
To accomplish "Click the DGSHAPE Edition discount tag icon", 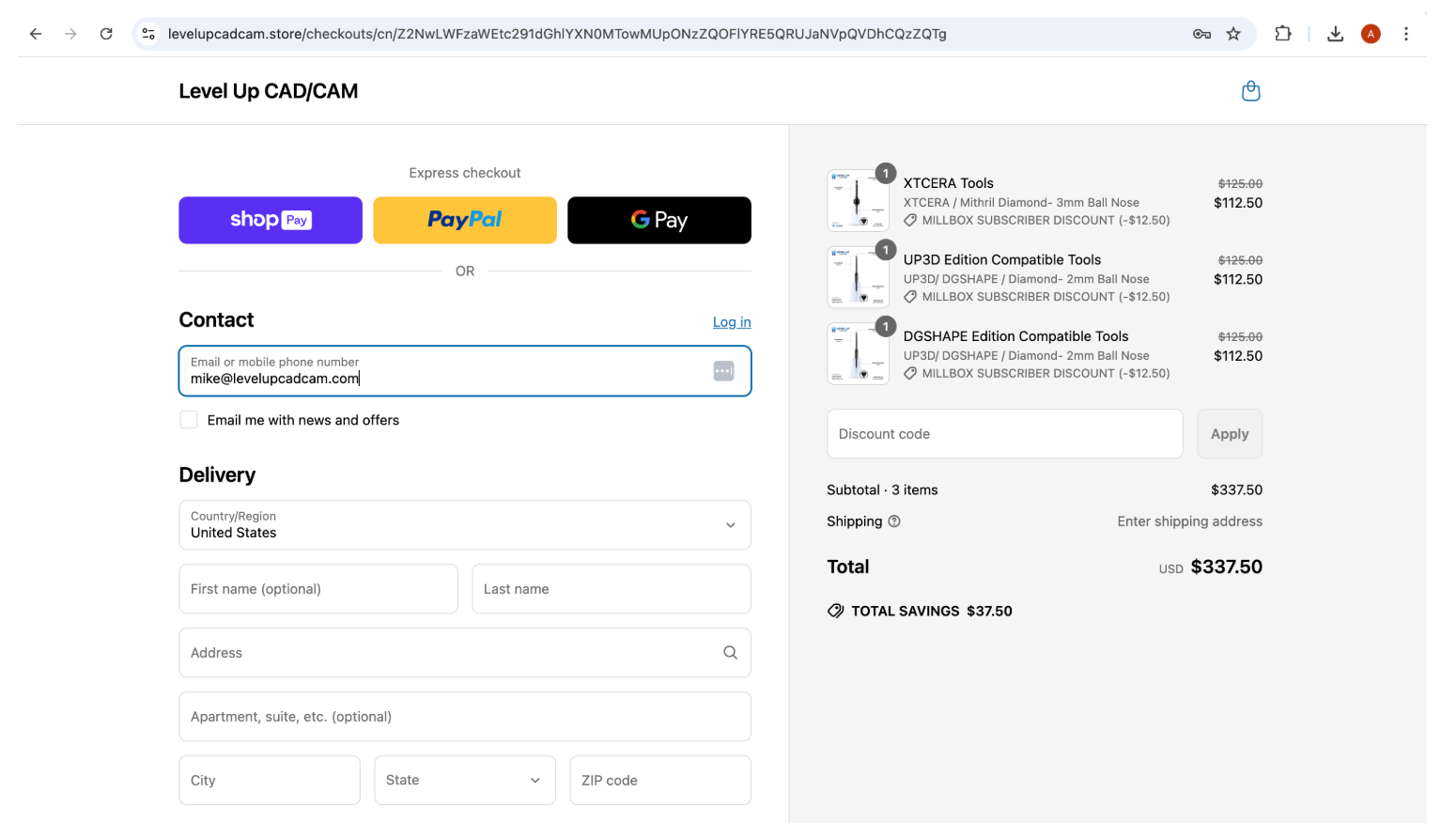I will pyautogui.click(x=910, y=374).
